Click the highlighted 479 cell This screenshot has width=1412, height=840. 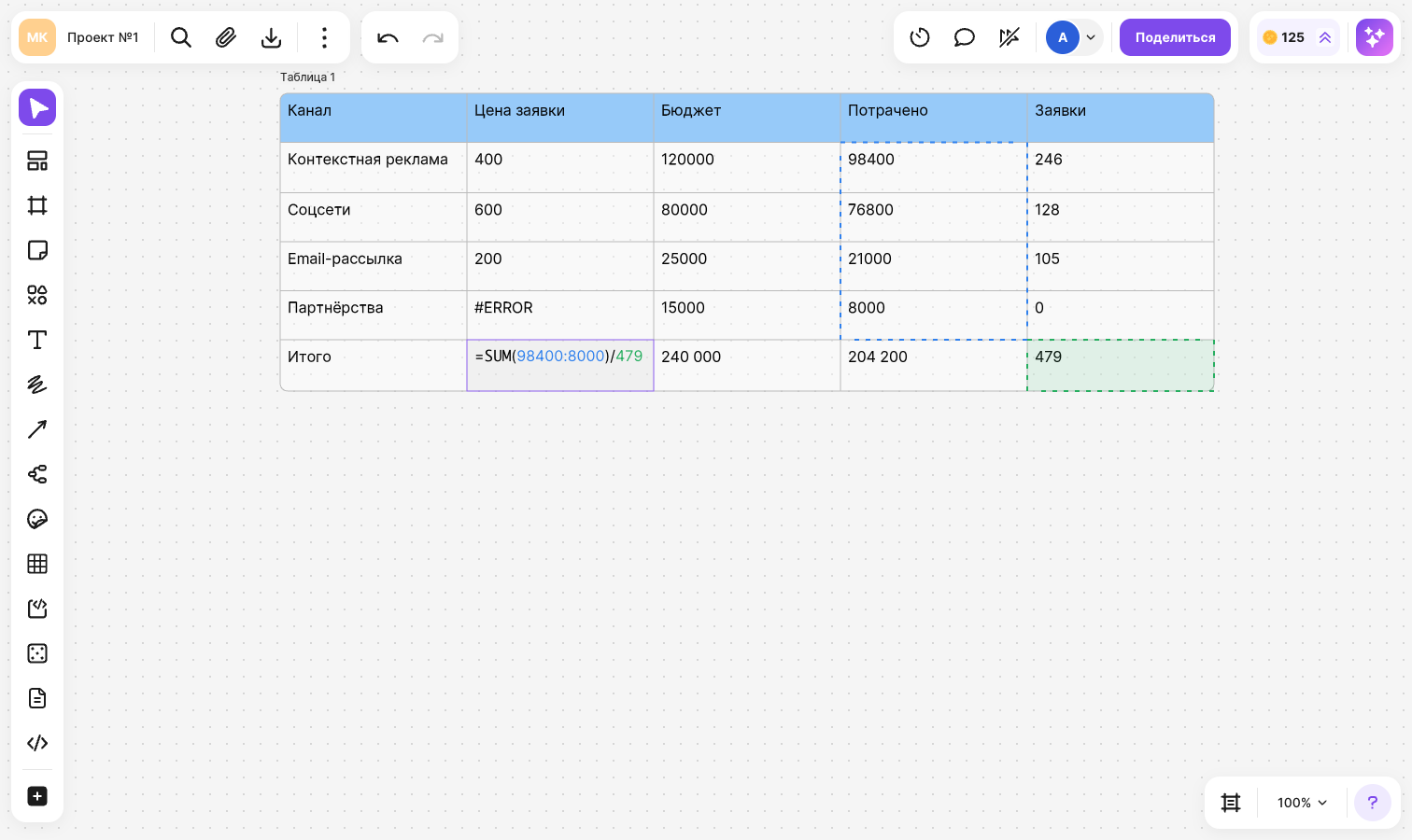tap(1121, 365)
